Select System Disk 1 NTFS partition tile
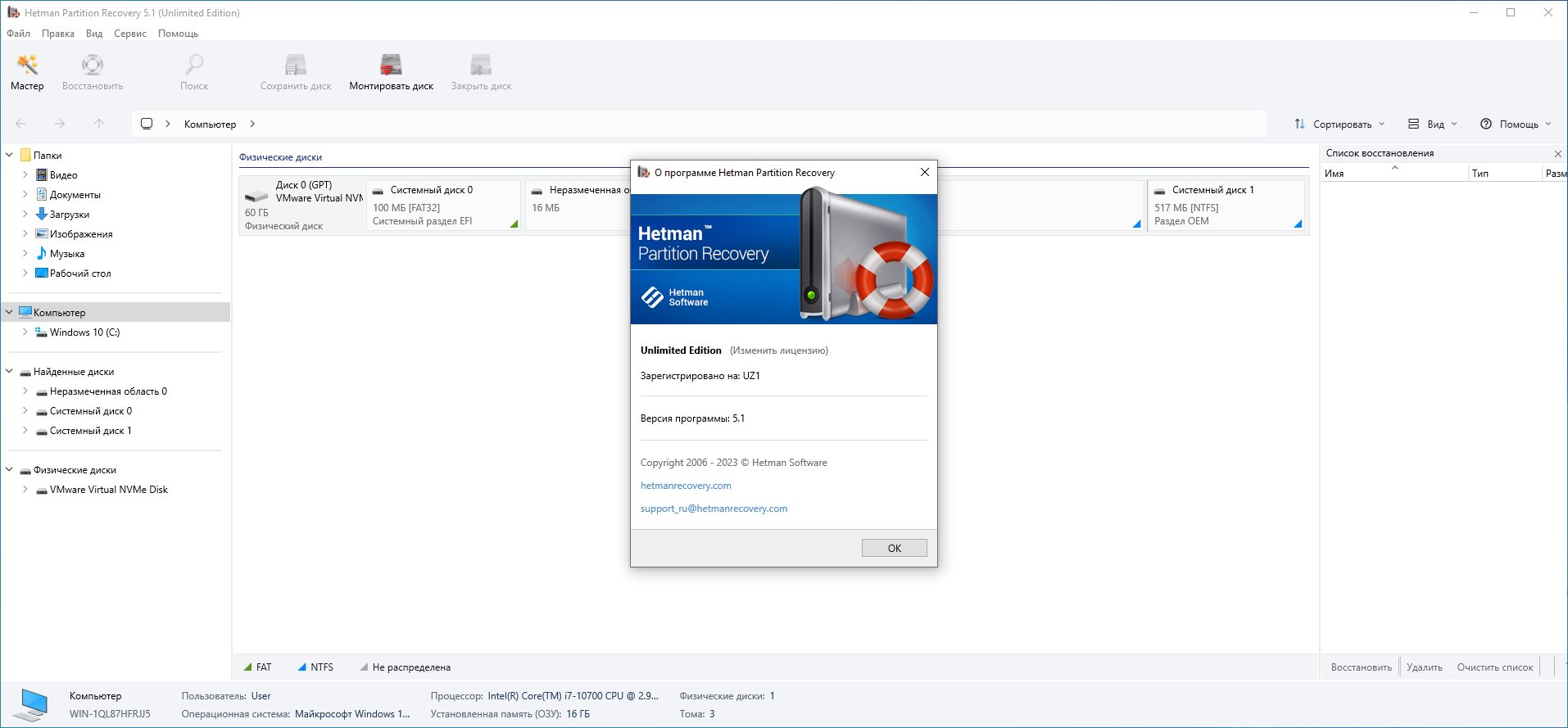Viewport: 1568px width, 728px height. click(x=1226, y=206)
